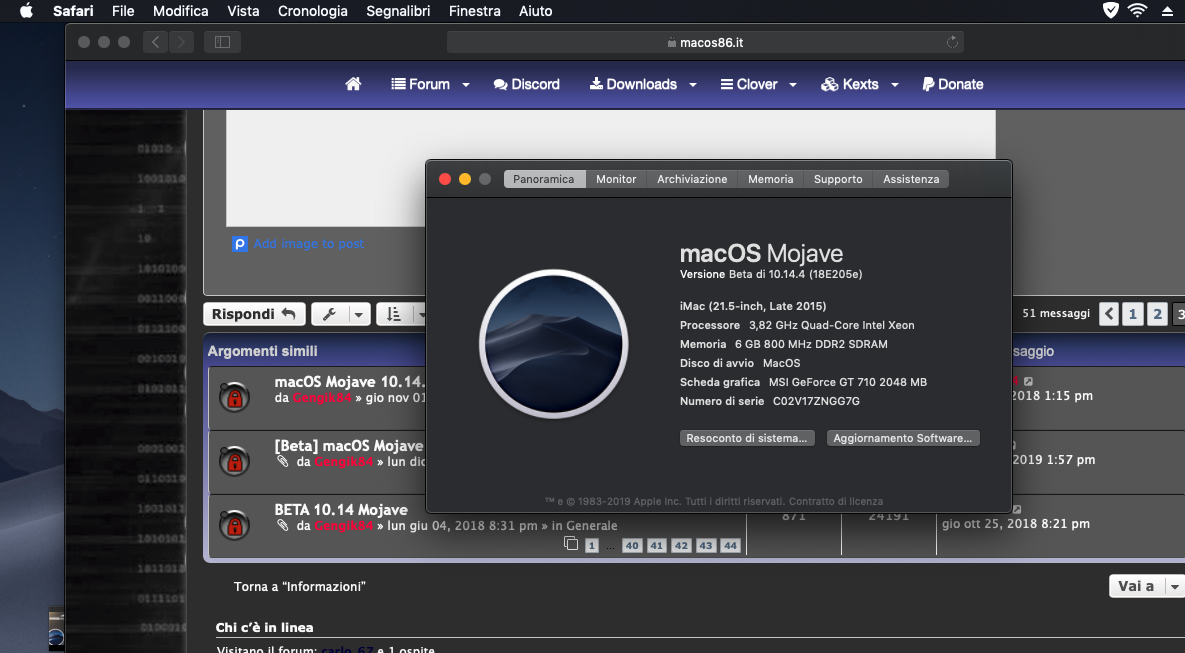Click the macOS Mojave logo image
The height and width of the screenshot is (653, 1185).
click(554, 344)
